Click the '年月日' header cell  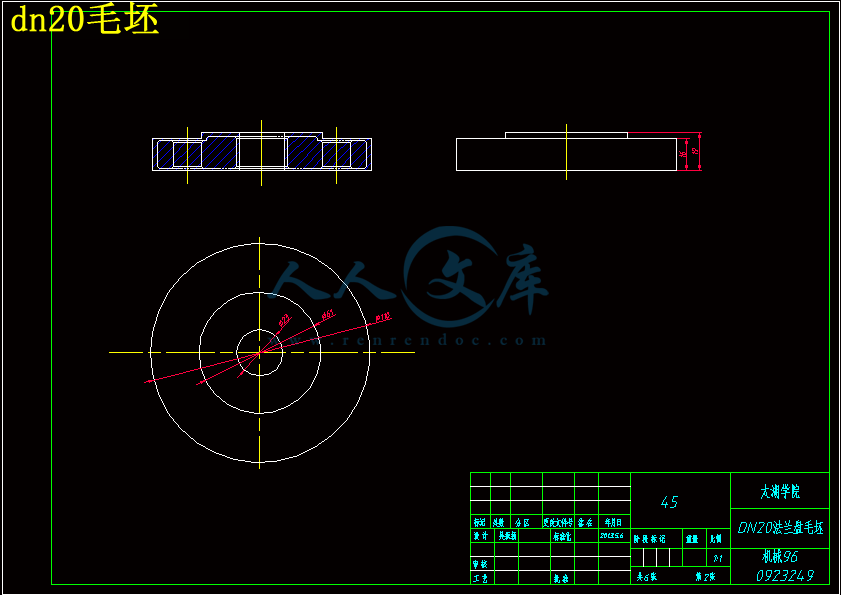click(x=614, y=522)
